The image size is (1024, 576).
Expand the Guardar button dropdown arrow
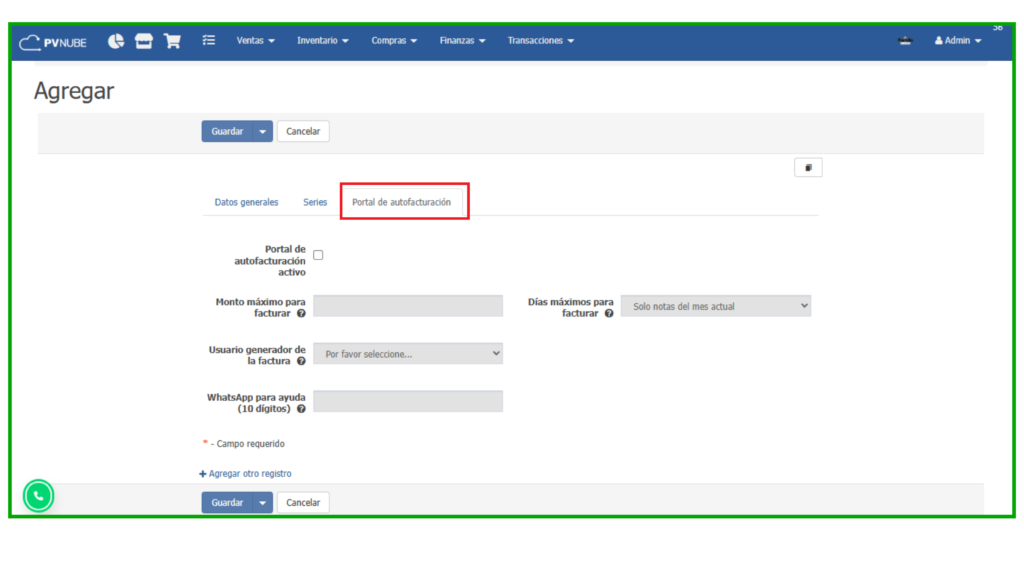(262, 131)
